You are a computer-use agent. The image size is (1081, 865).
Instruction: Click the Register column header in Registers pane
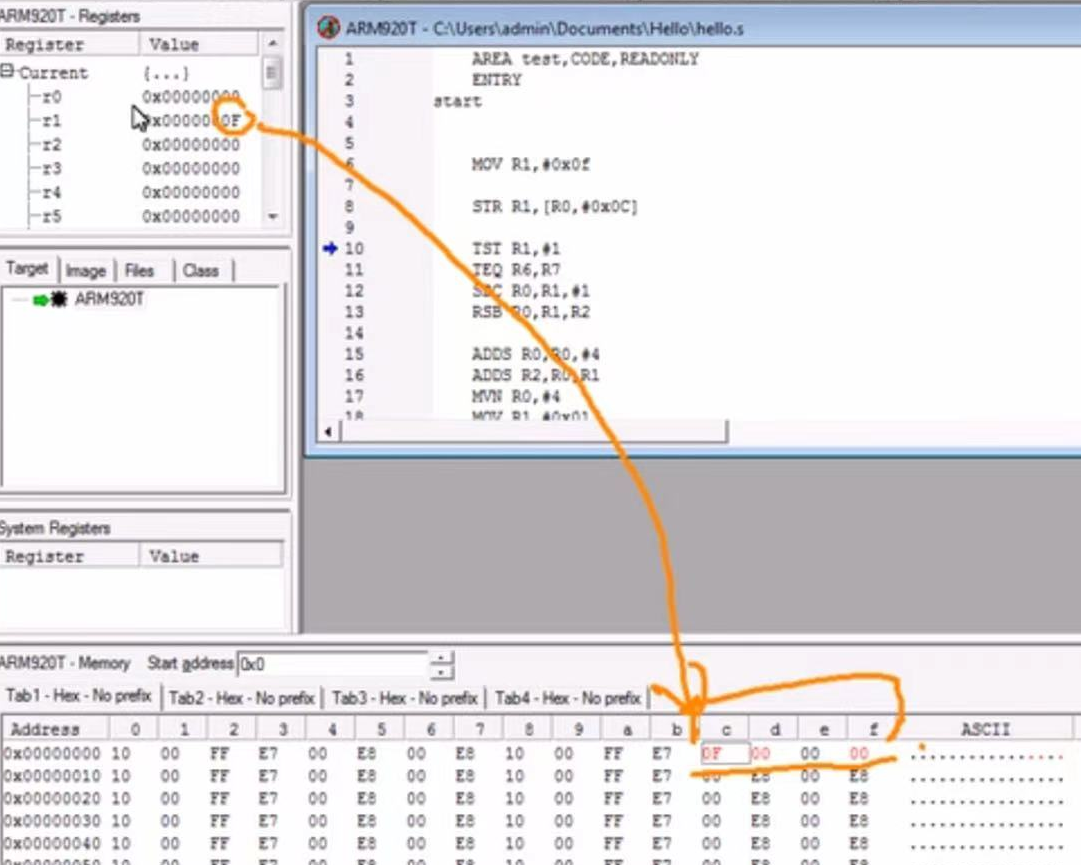pyautogui.click(x=70, y=45)
